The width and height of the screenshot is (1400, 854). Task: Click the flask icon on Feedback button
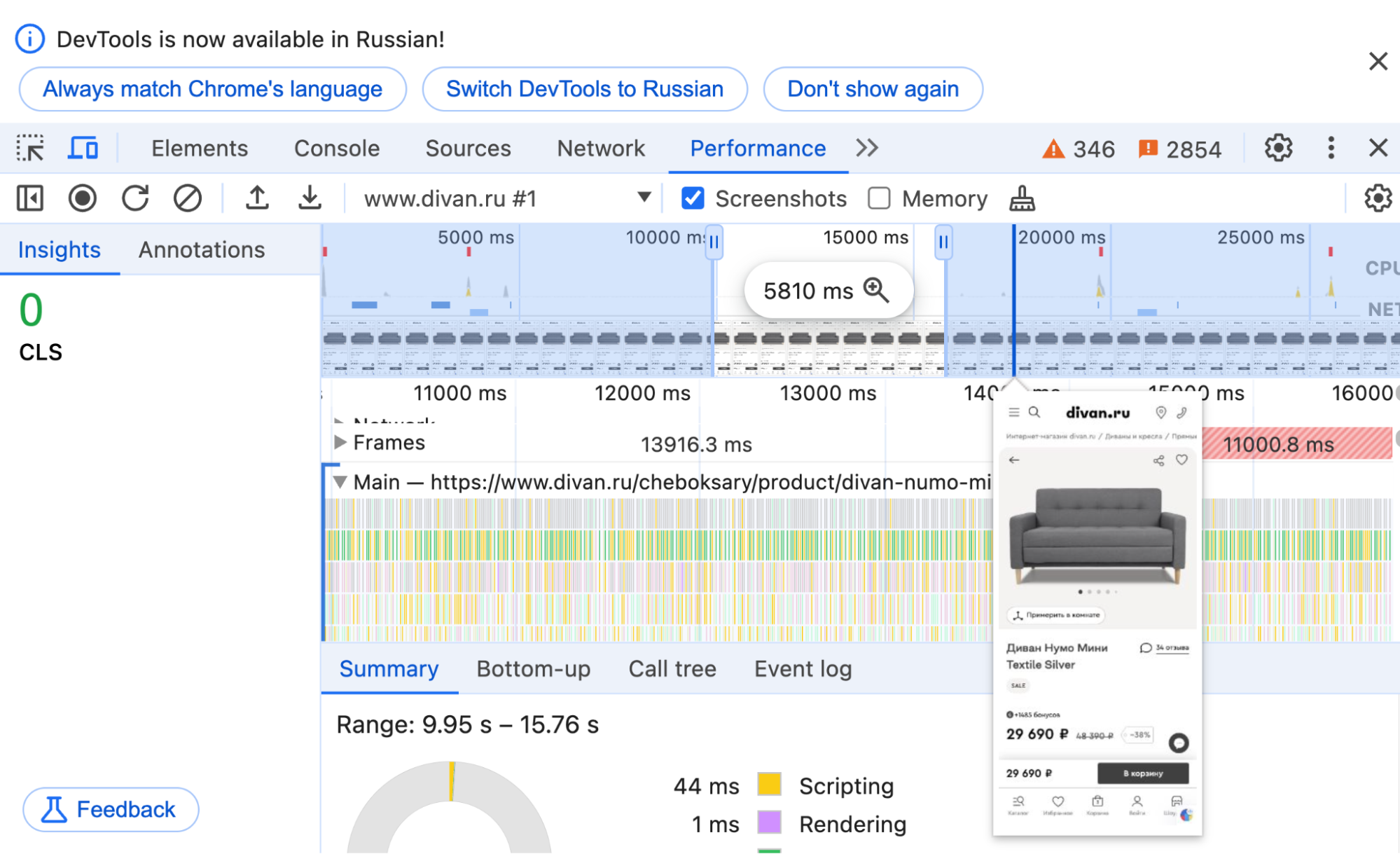[x=53, y=810]
